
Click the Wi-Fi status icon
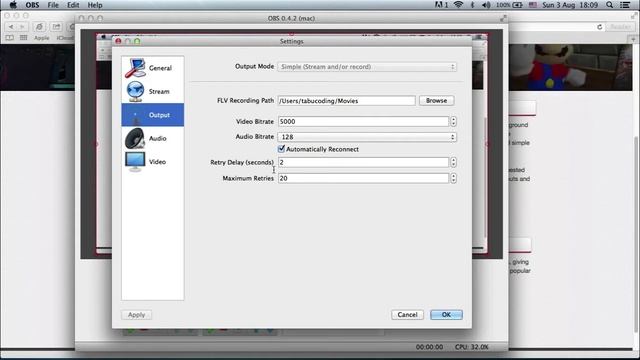click(458, 5)
